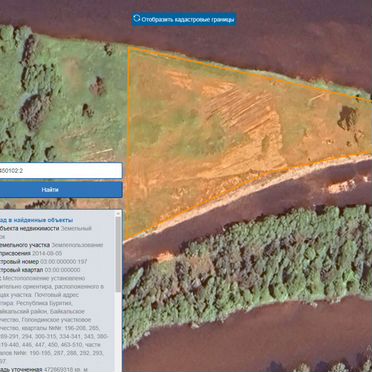Image resolution: width=372 pixels, height=372 pixels.
Task: Click the results panel scrollbar thumb
Action: point(118,253)
